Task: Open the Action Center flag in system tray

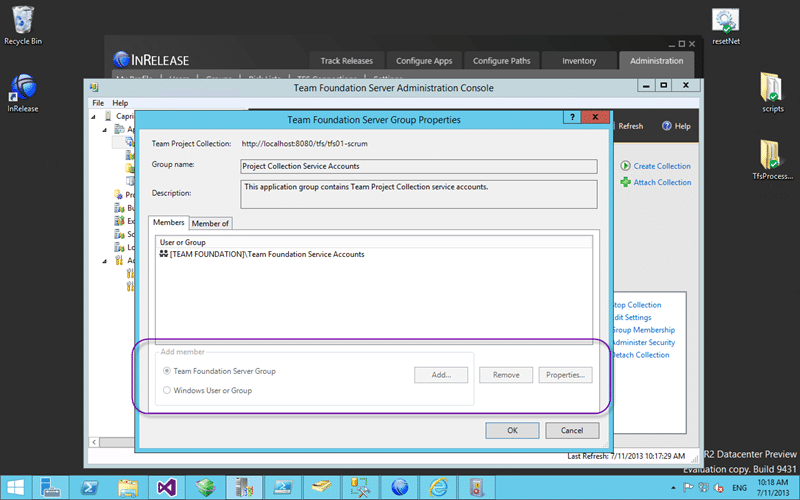Action: (688, 488)
